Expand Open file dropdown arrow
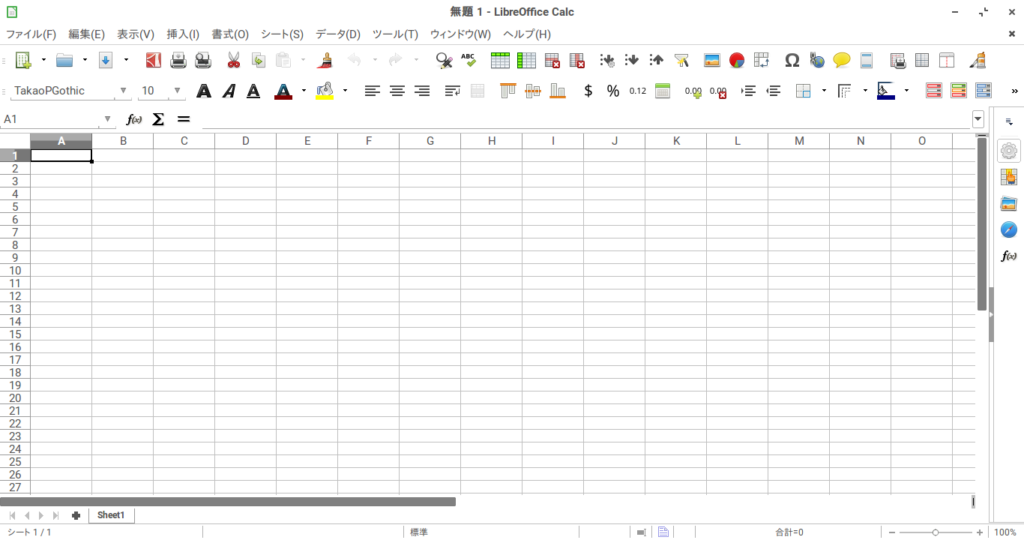1024x540 pixels. pos(85,61)
